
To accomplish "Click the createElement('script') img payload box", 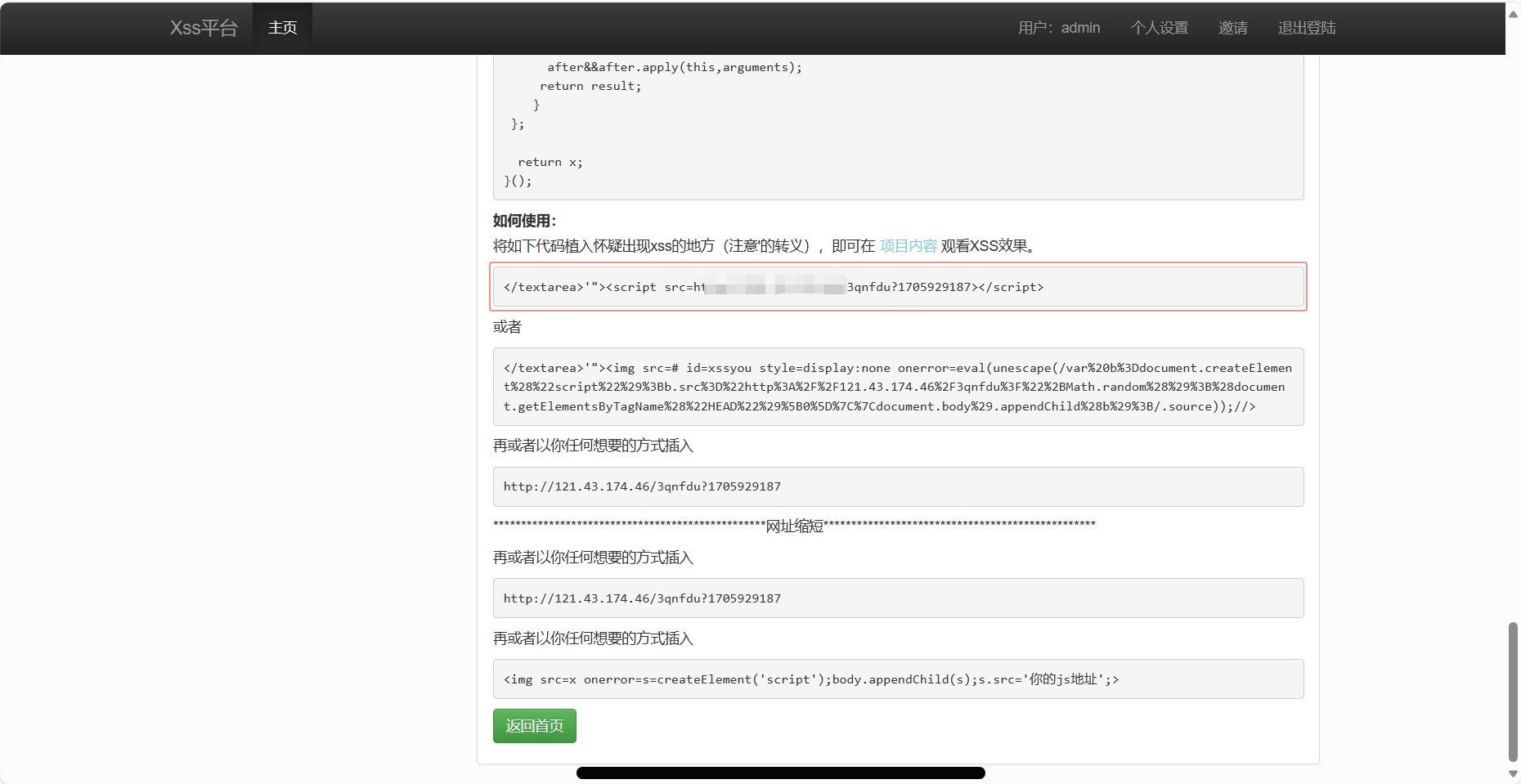I will (x=898, y=679).
